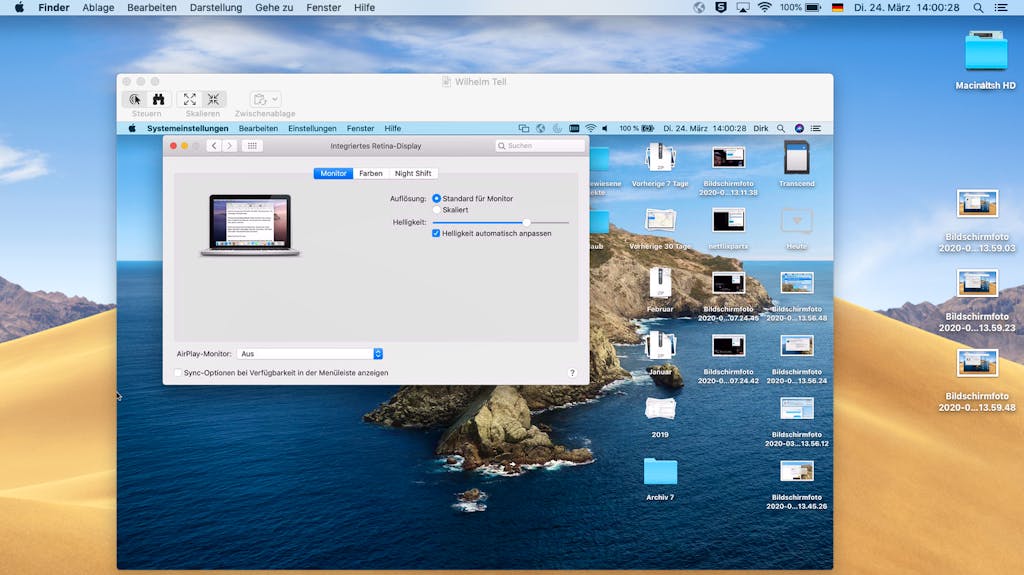The image size is (1024, 575).
Task: Click the German flag input source icon
Action: 837,8
